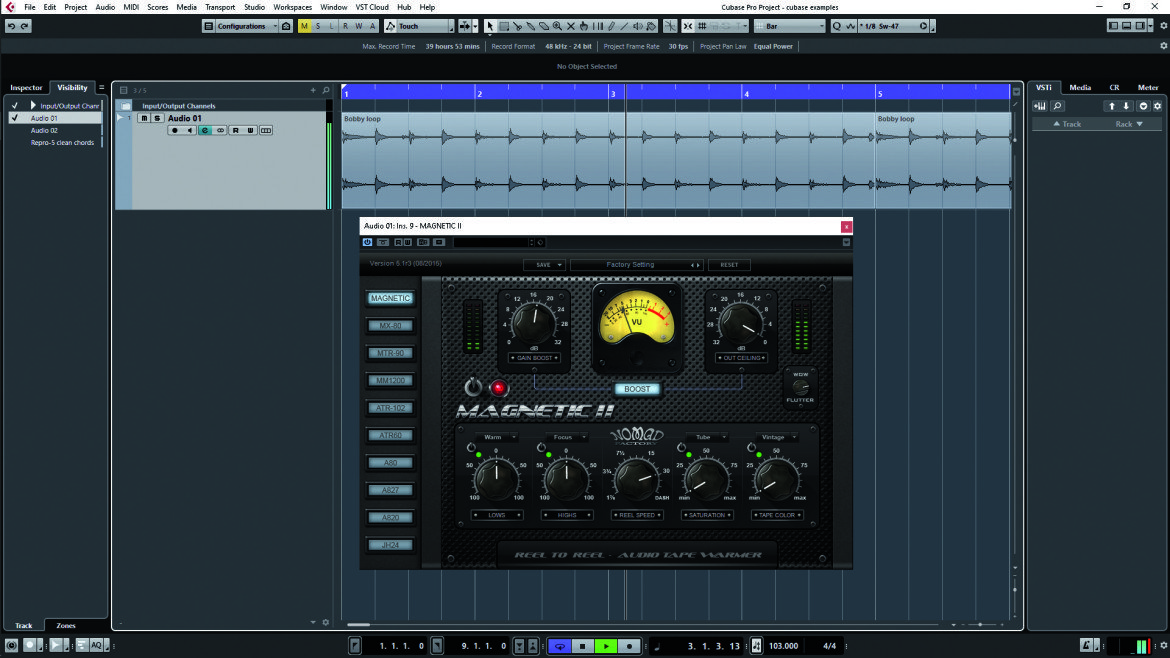This screenshot has height=658, width=1170.
Task: Open Edit Channel Settings on Audio 01
Action: click(204, 131)
